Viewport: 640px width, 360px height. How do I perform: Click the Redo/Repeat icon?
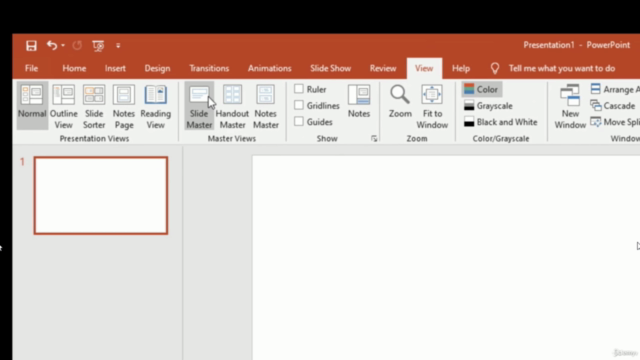[77, 45]
